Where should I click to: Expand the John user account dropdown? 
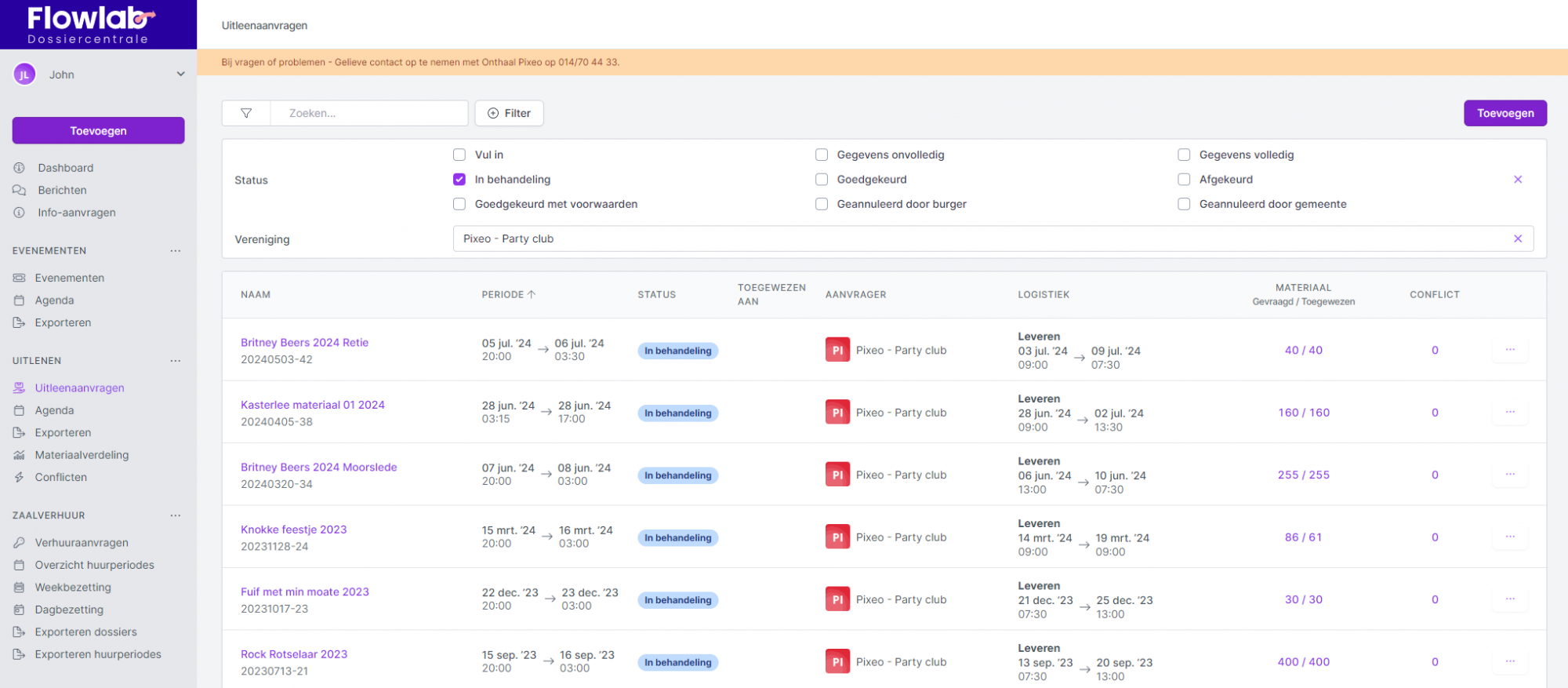[x=180, y=75]
